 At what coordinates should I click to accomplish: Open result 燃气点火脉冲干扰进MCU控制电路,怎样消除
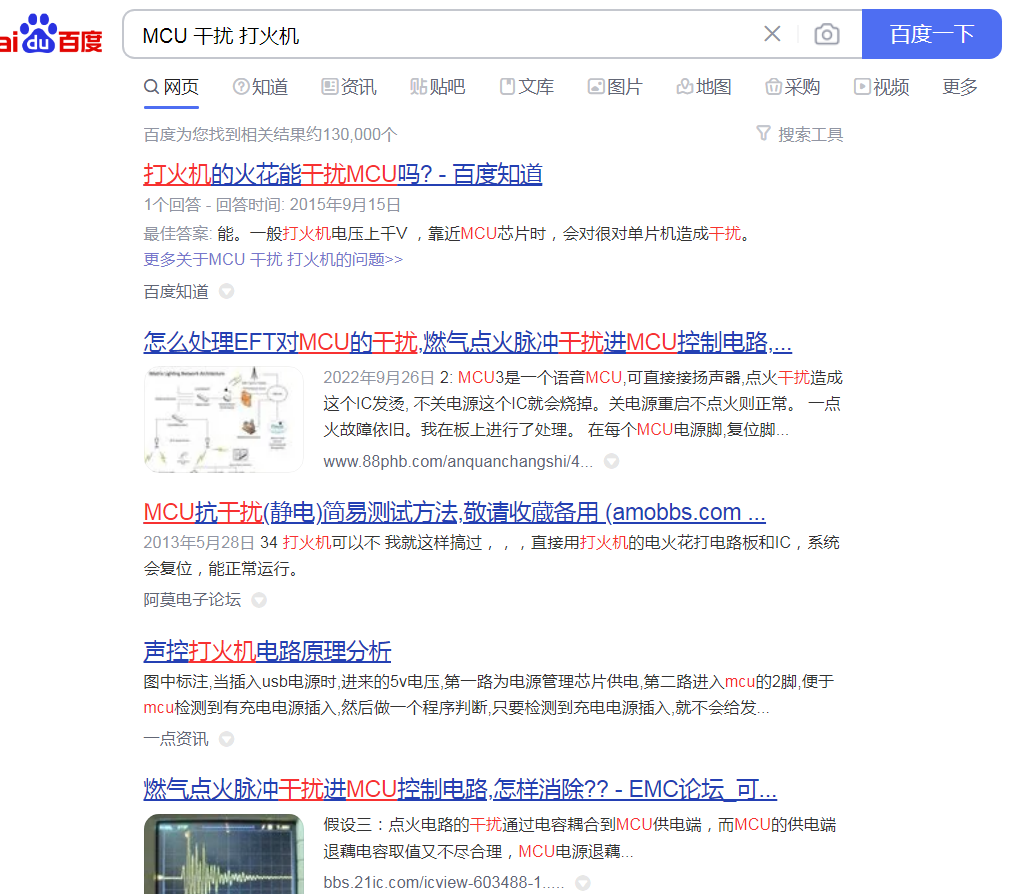460,789
